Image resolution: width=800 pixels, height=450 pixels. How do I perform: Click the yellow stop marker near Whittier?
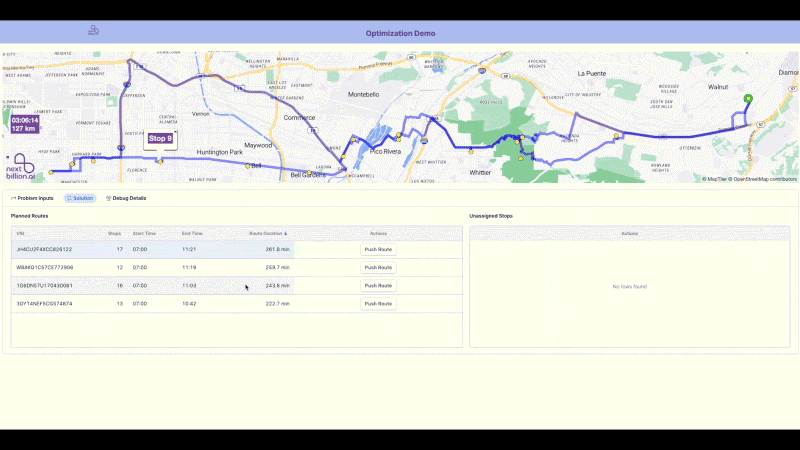[x=471, y=152]
